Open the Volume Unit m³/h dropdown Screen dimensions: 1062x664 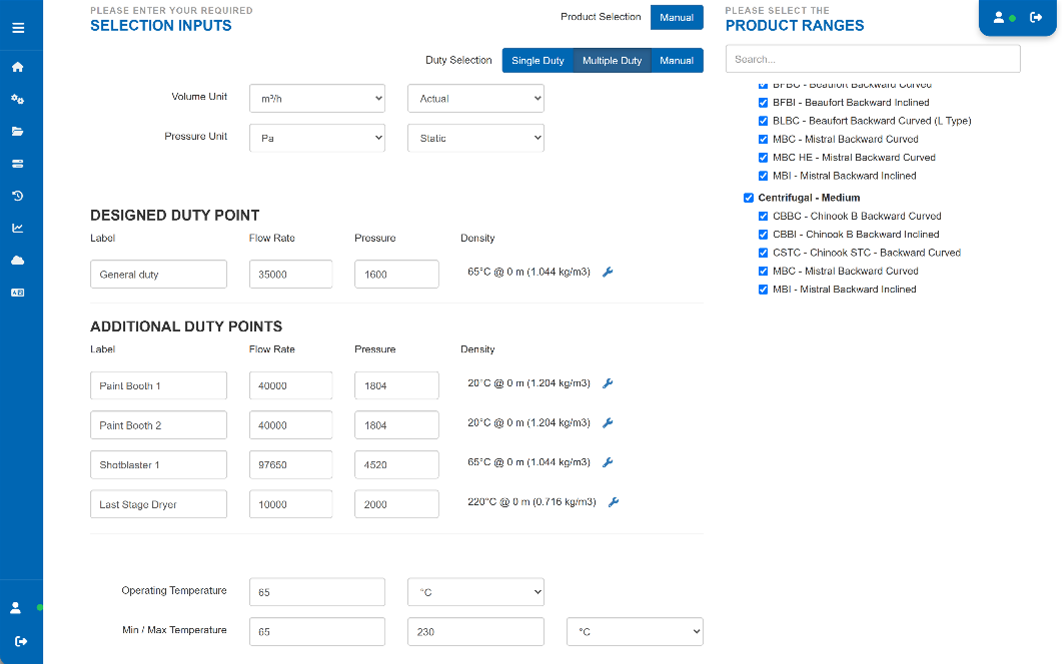[317, 98]
